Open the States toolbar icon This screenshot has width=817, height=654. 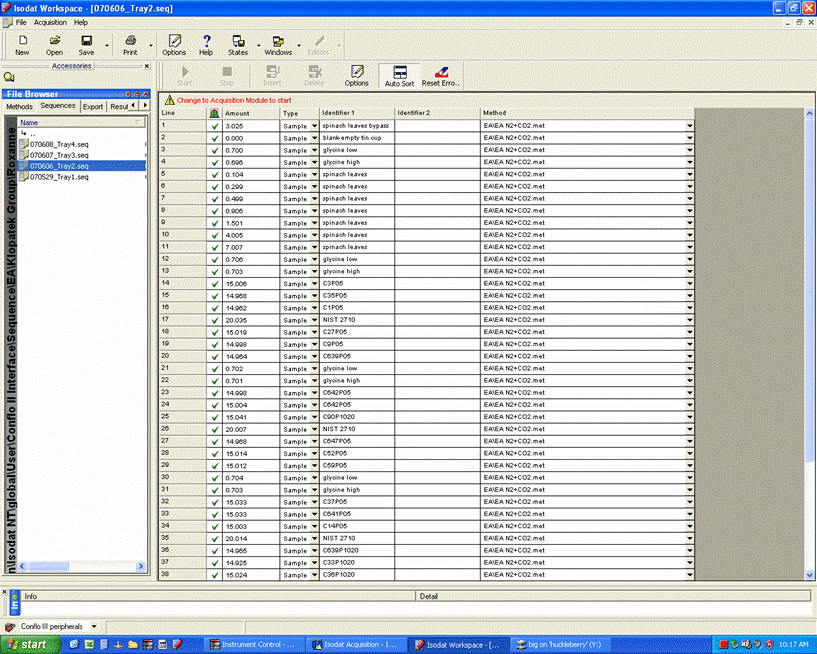pyautogui.click(x=238, y=45)
